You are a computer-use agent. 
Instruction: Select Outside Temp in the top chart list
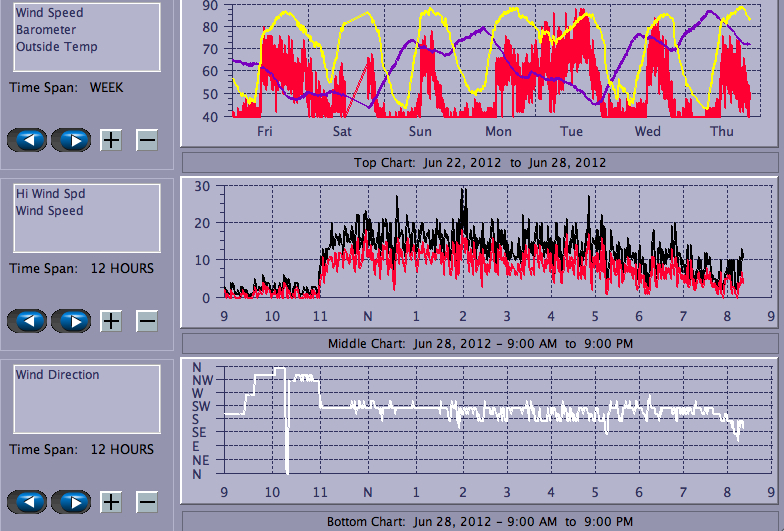coord(56,47)
